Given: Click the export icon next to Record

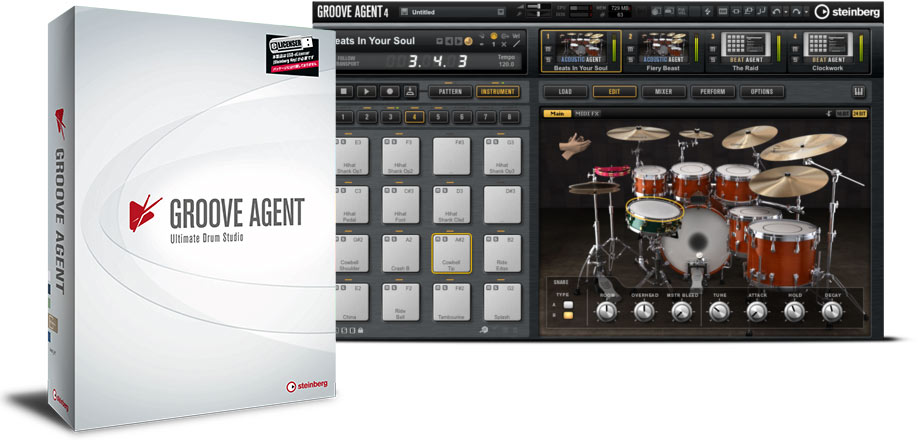Looking at the screenshot, I should 410,92.
